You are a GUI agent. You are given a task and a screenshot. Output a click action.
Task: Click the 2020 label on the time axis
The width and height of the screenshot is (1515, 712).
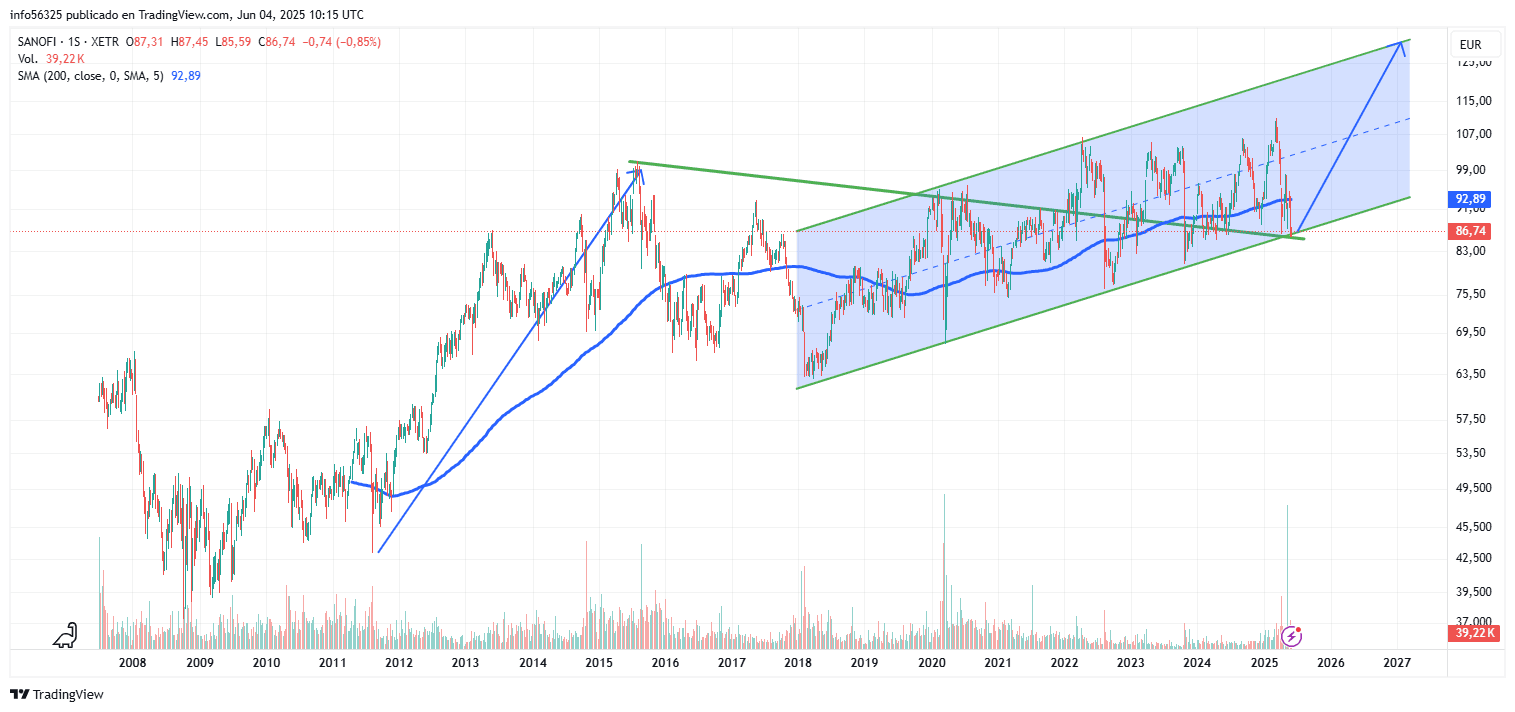[x=931, y=663]
